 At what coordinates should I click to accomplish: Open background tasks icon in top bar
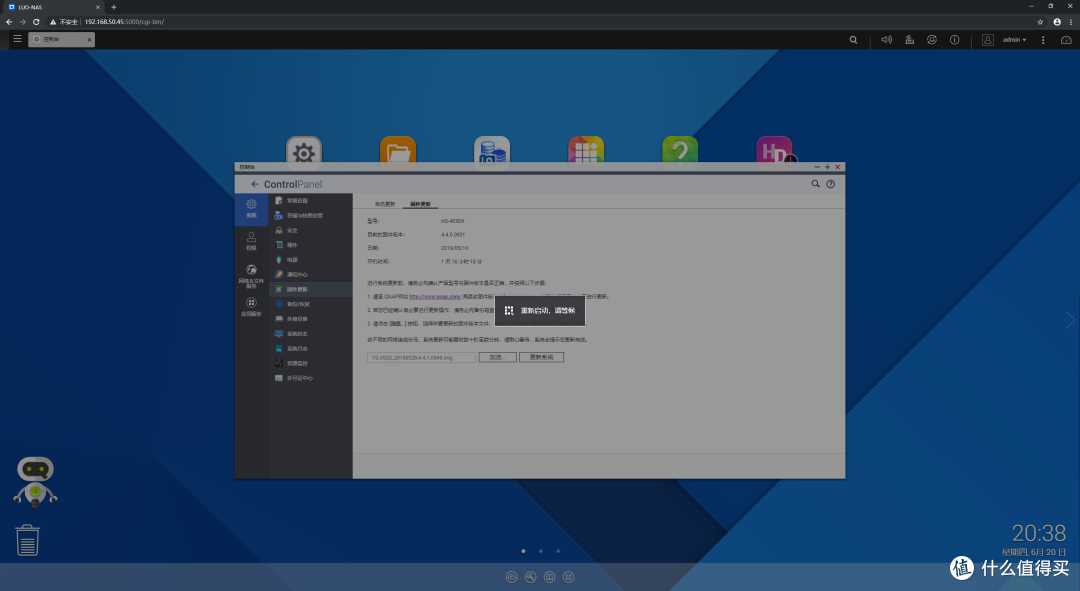pyautogui.click(x=909, y=40)
